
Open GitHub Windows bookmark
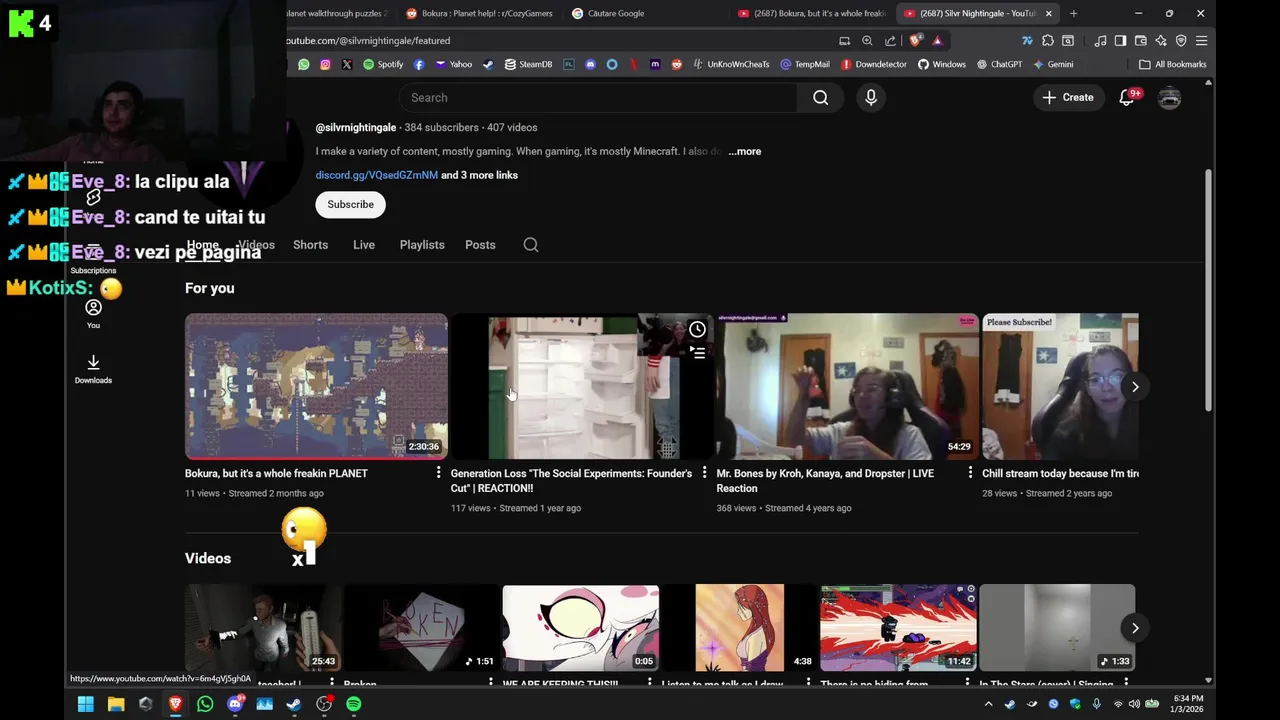click(x=942, y=64)
